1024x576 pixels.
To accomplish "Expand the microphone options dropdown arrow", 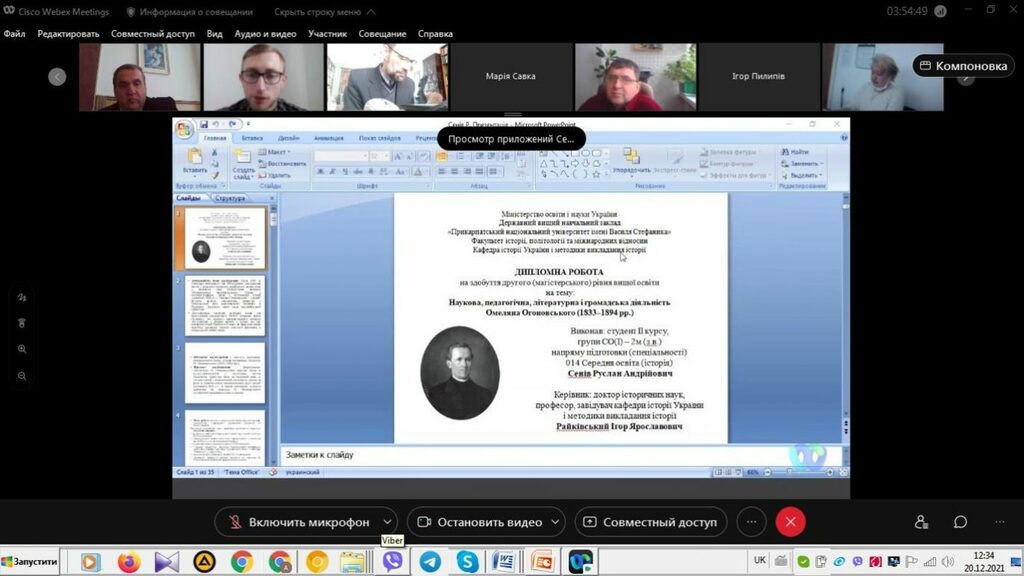I will pyautogui.click(x=388, y=522).
